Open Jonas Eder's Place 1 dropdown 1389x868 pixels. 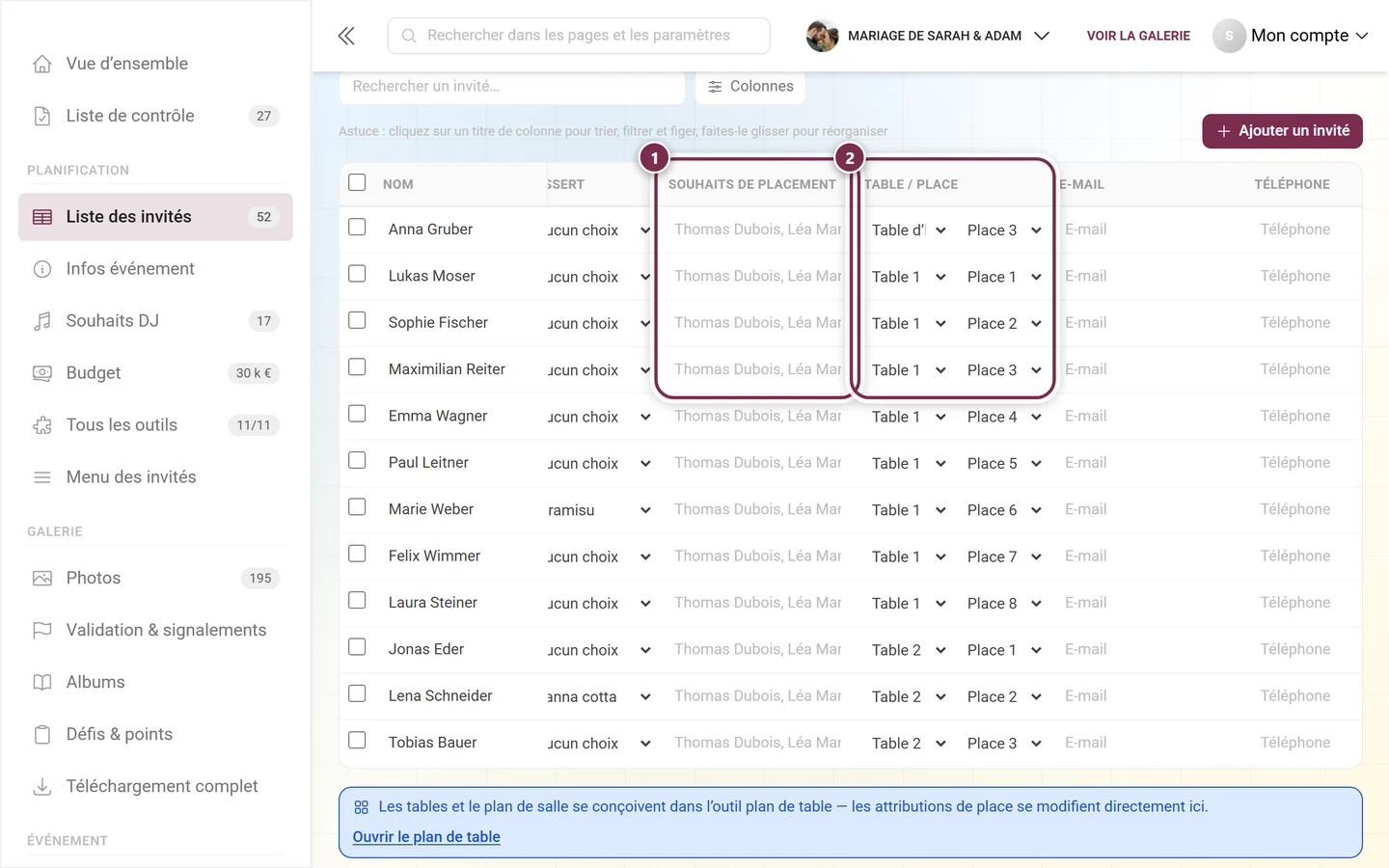pyautogui.click(x=1004, y=650)
